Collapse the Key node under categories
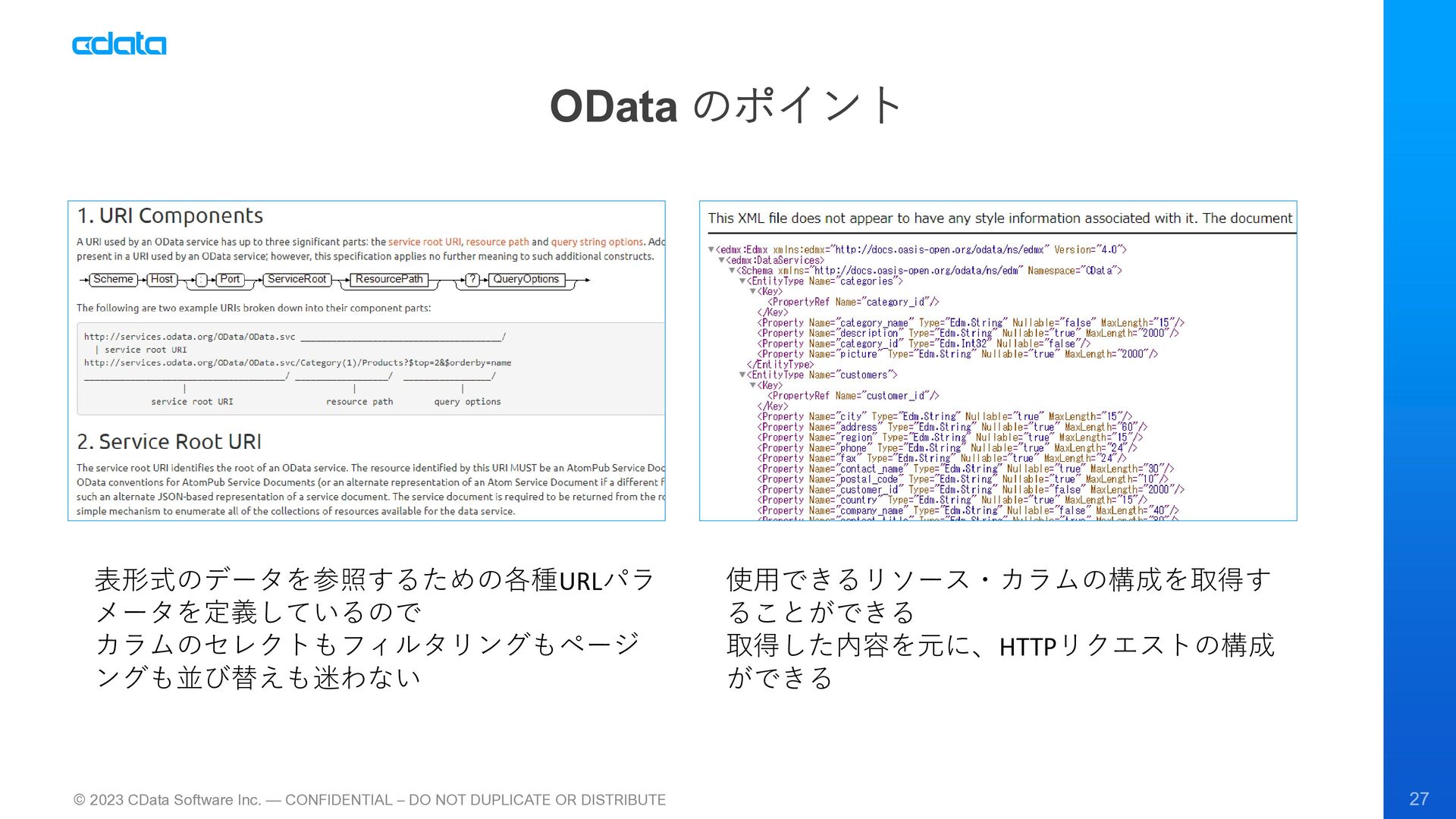The width and height of the screenshot is (1456, 819). (x=753, y=292)
